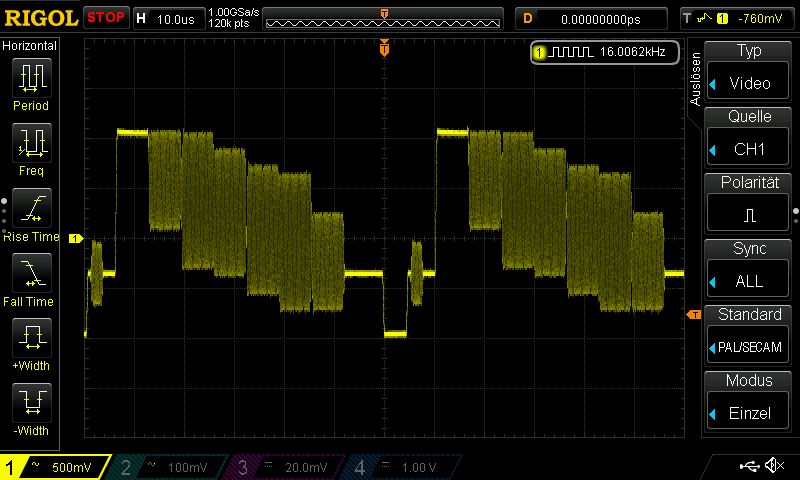Click the Polarität polarity button
This screenshot has height=480, width=800.
point(748,204)
